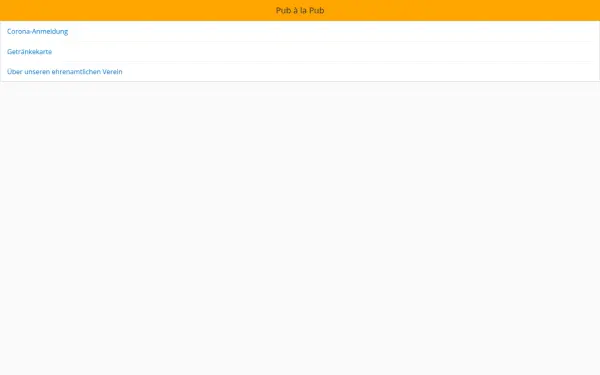Open the Corona-Anmeldung link

38,31
